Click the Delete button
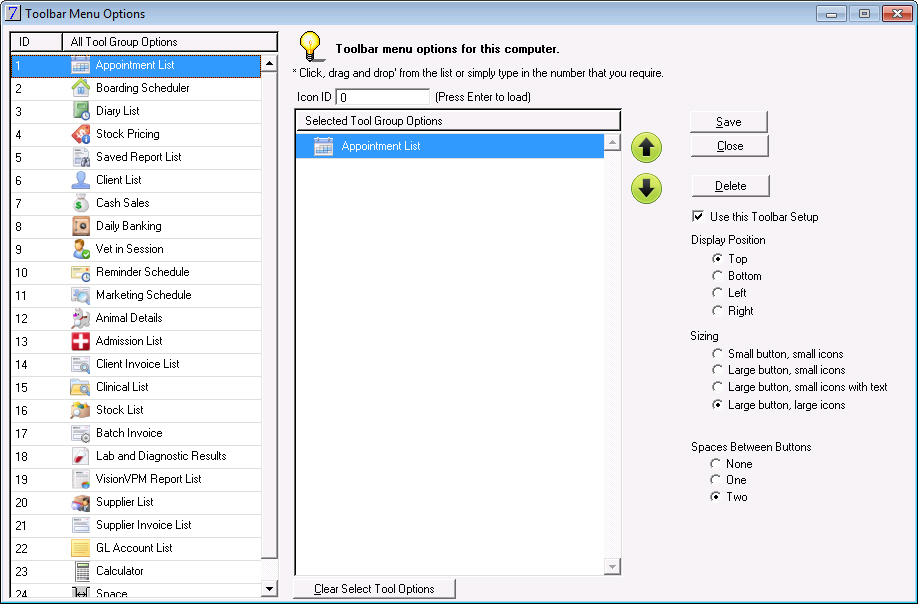Image resolution: width=918 pixels, height=604 pixels. (x=731, y=186)
